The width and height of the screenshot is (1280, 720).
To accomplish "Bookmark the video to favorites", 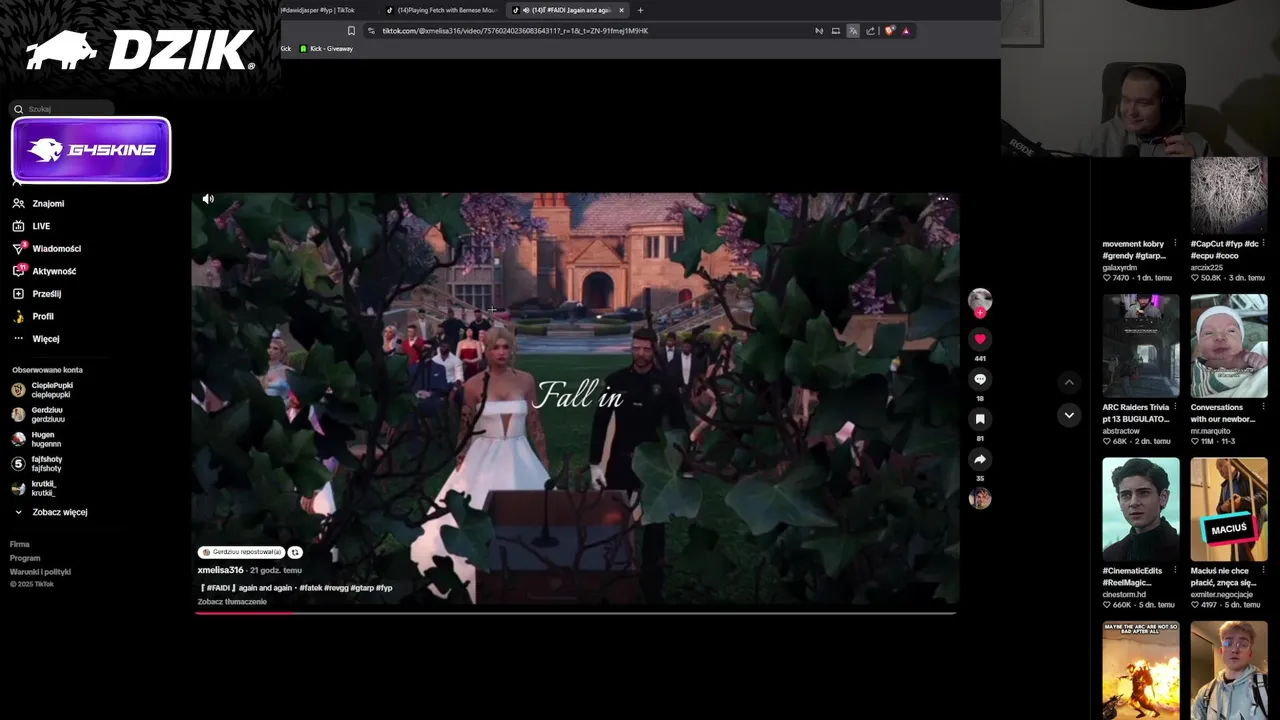I will (980, 419).
